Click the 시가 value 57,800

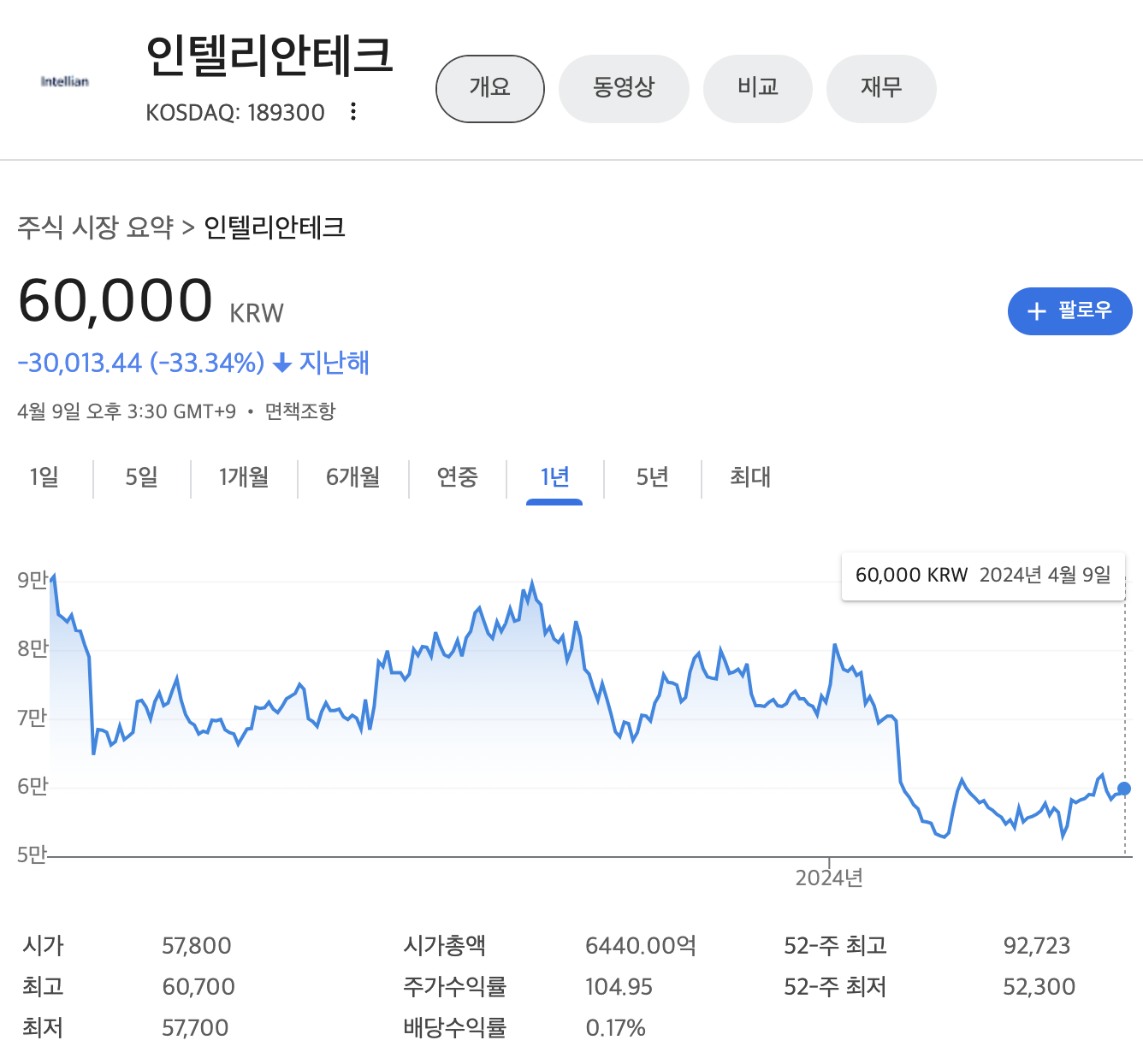pos(197,946)
